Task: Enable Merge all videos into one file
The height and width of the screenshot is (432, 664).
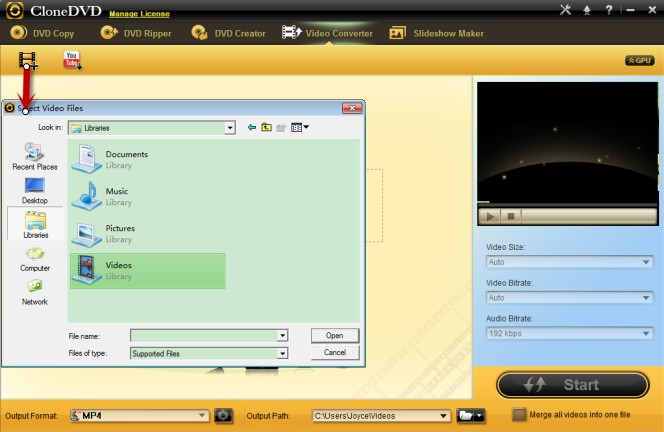Action: pyautogui.click(x=519, y=415)
